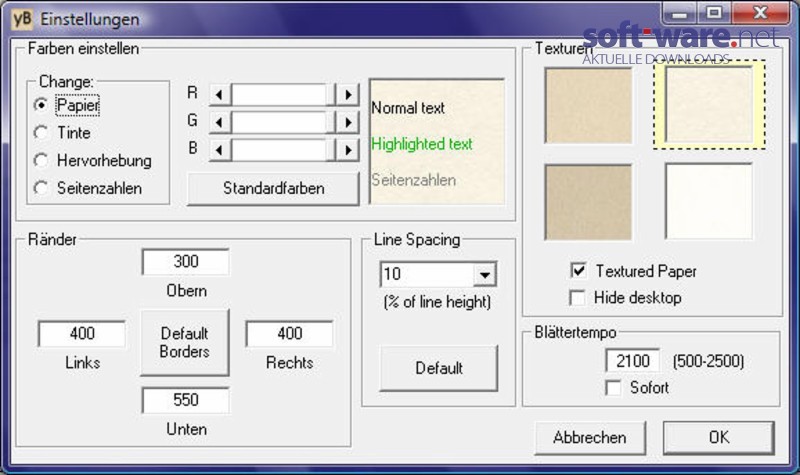Click the G color slider track
800x475 pixels.
[284, 122]
